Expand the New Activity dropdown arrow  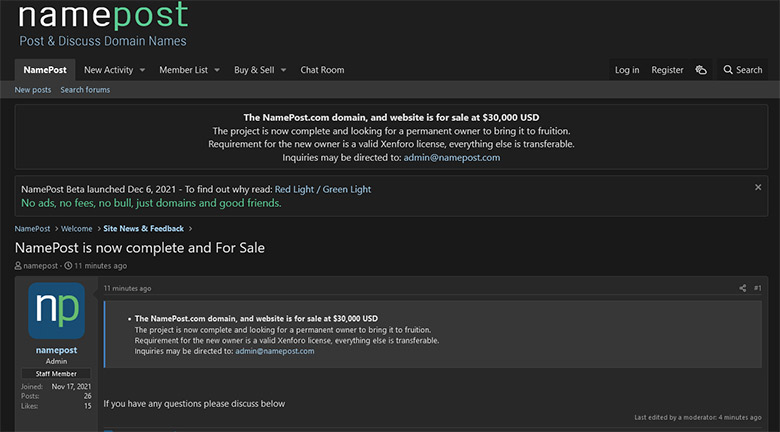[x=142, y=70]
